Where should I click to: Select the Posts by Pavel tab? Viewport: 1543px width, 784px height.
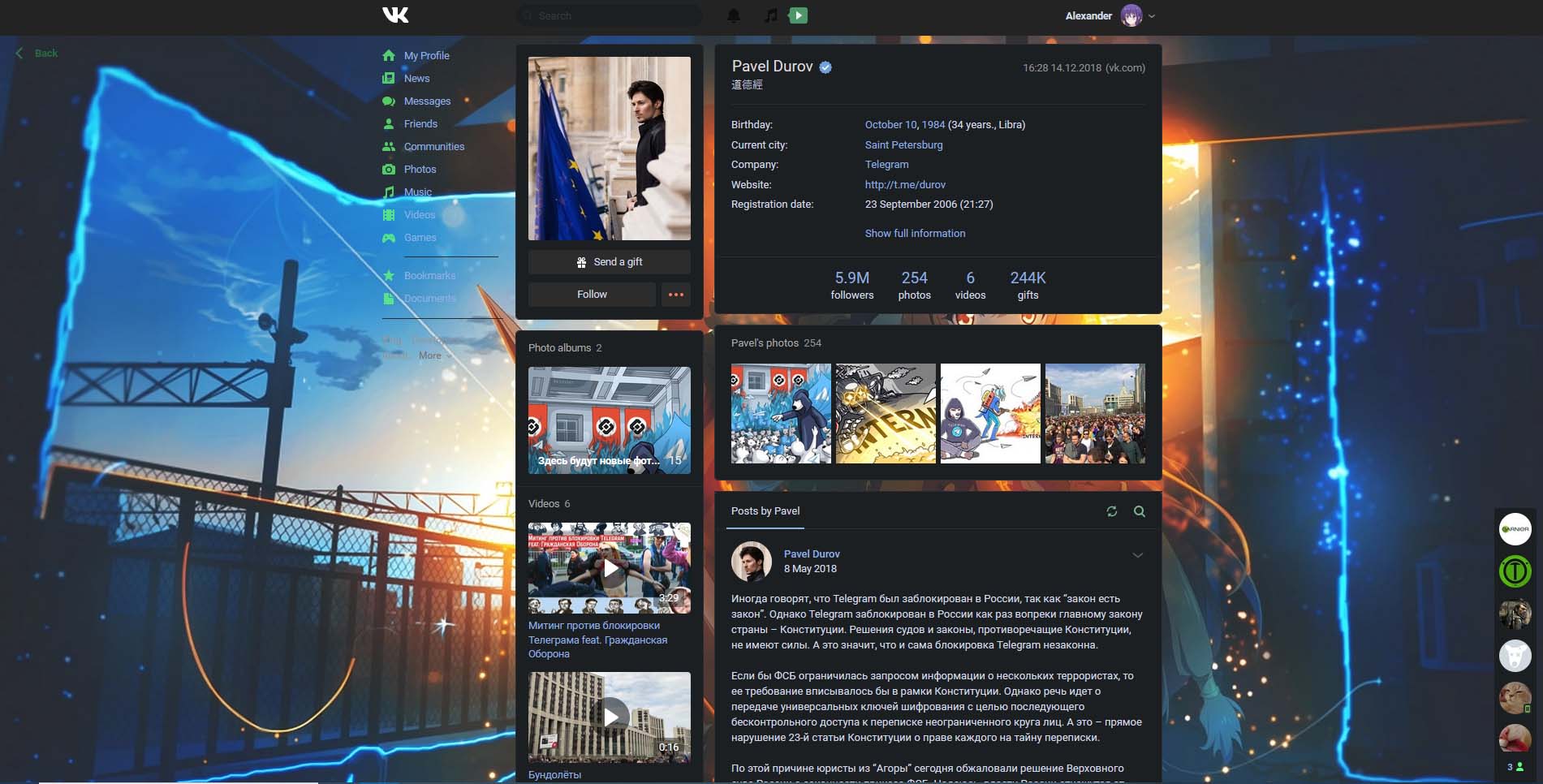coord(765,511)
